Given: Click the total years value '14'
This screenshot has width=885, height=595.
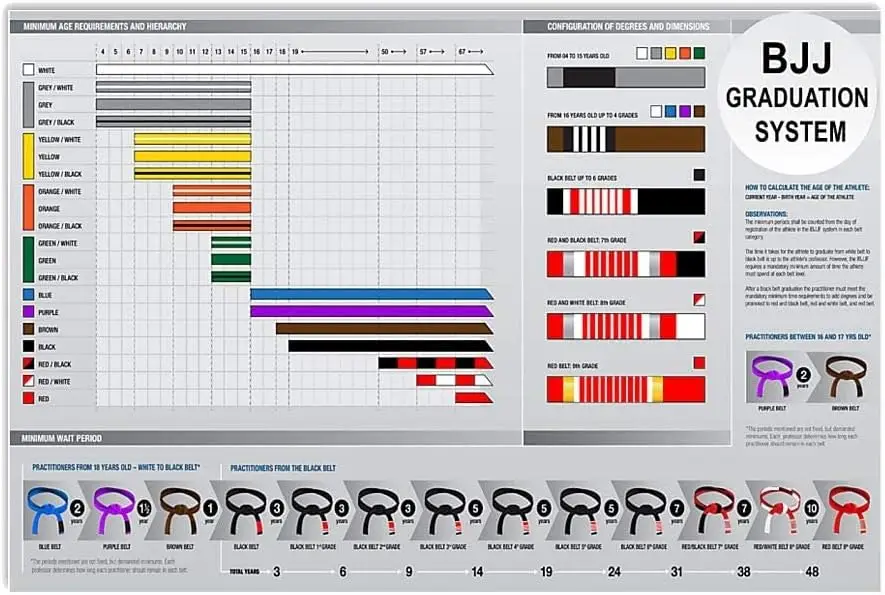Looking at the screenshot, I should click(477, 572).
